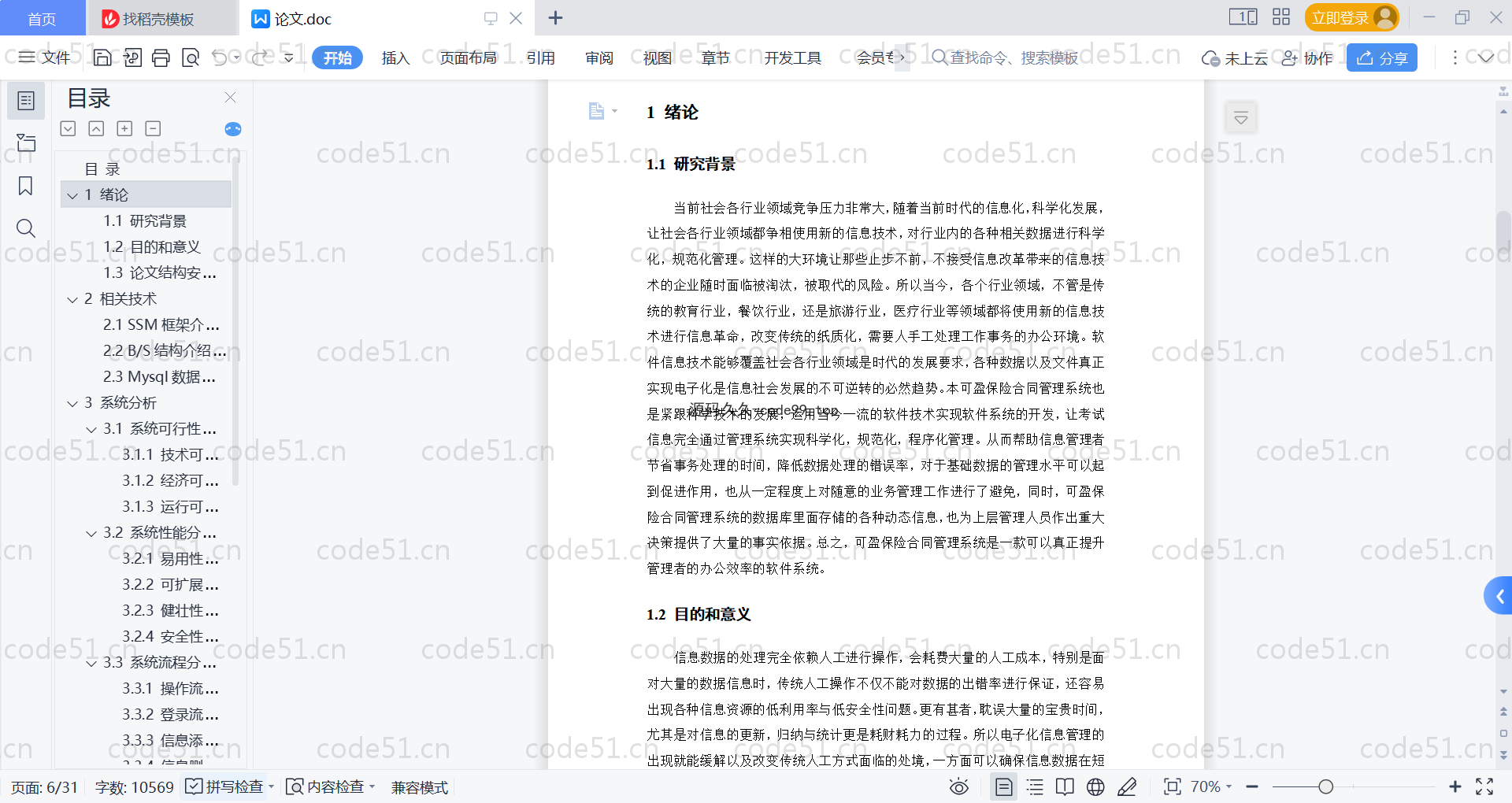This screenshot has height=803, width=1512.
Task: Click the remove heading level minus icon
Action: click(x=153, y=128)
